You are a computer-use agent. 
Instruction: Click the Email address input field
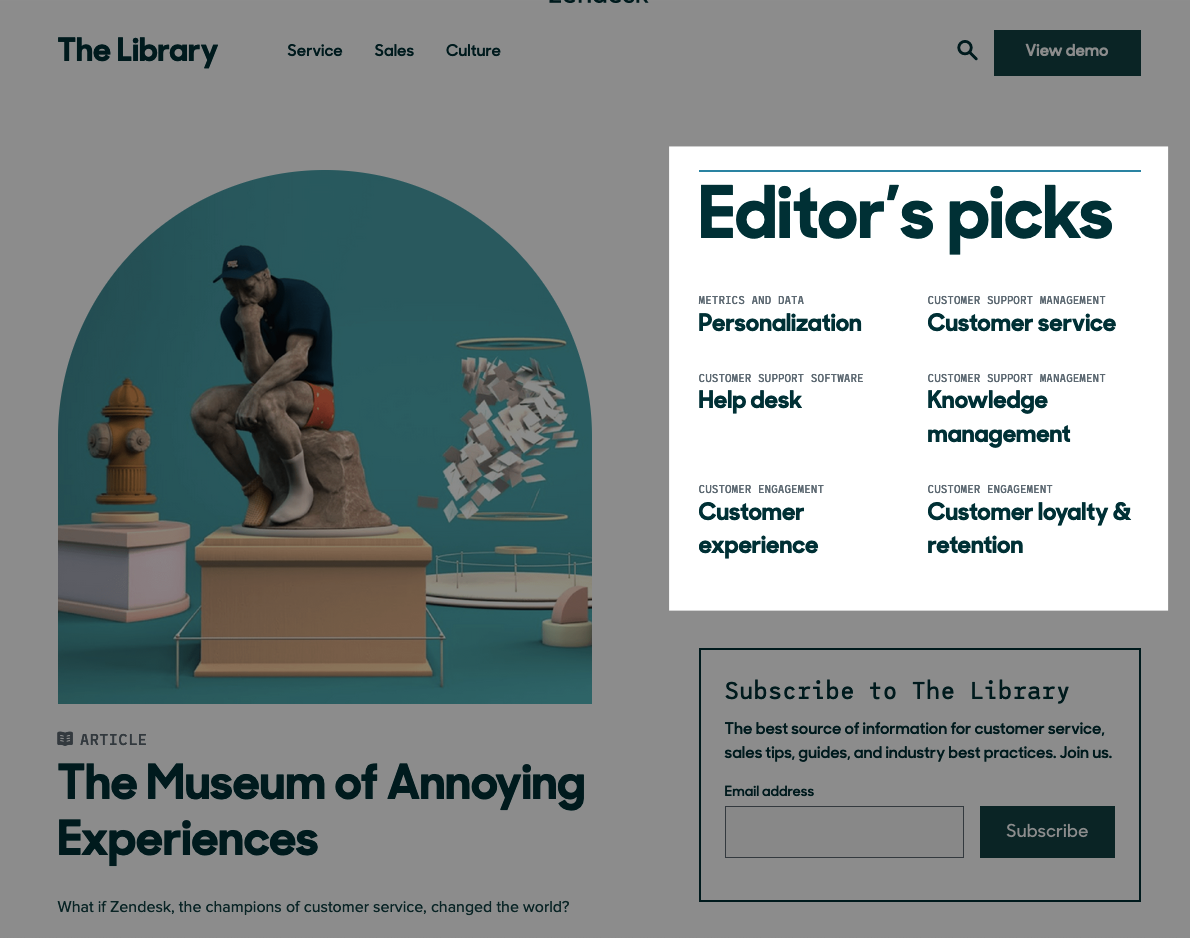coord(844,832)
